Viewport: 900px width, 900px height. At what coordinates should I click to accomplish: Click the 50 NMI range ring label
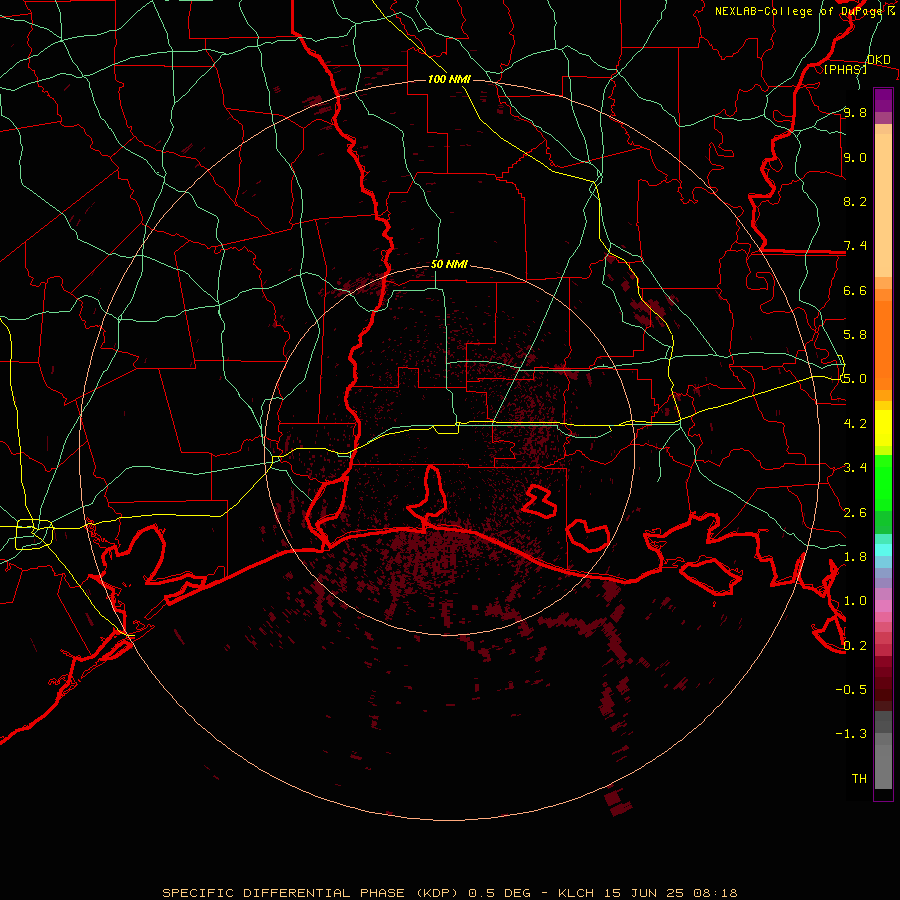tap(449, 265)
